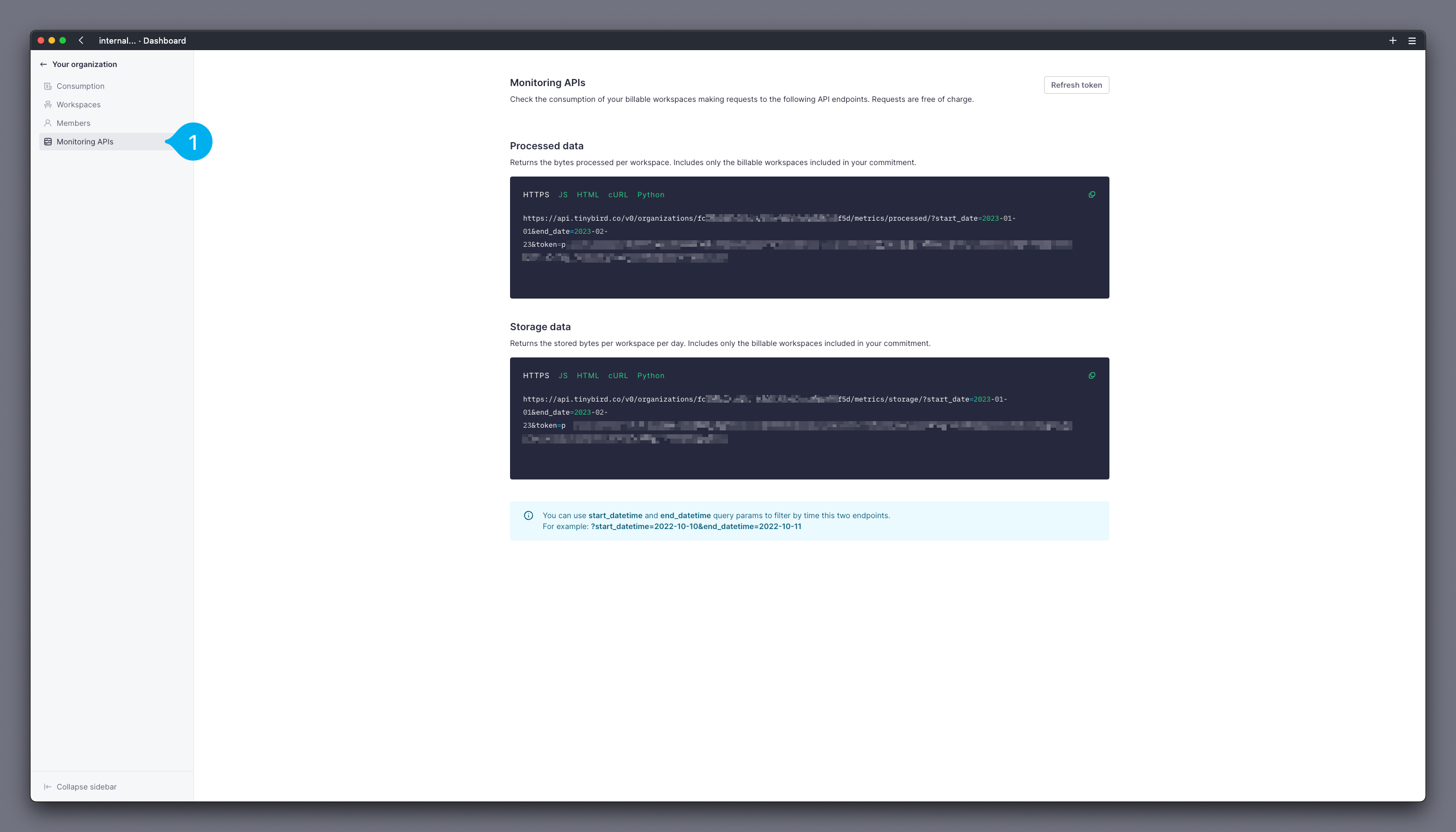
Task: Copy the Storage data code snippet
Action: click(x=1091, y=375)
